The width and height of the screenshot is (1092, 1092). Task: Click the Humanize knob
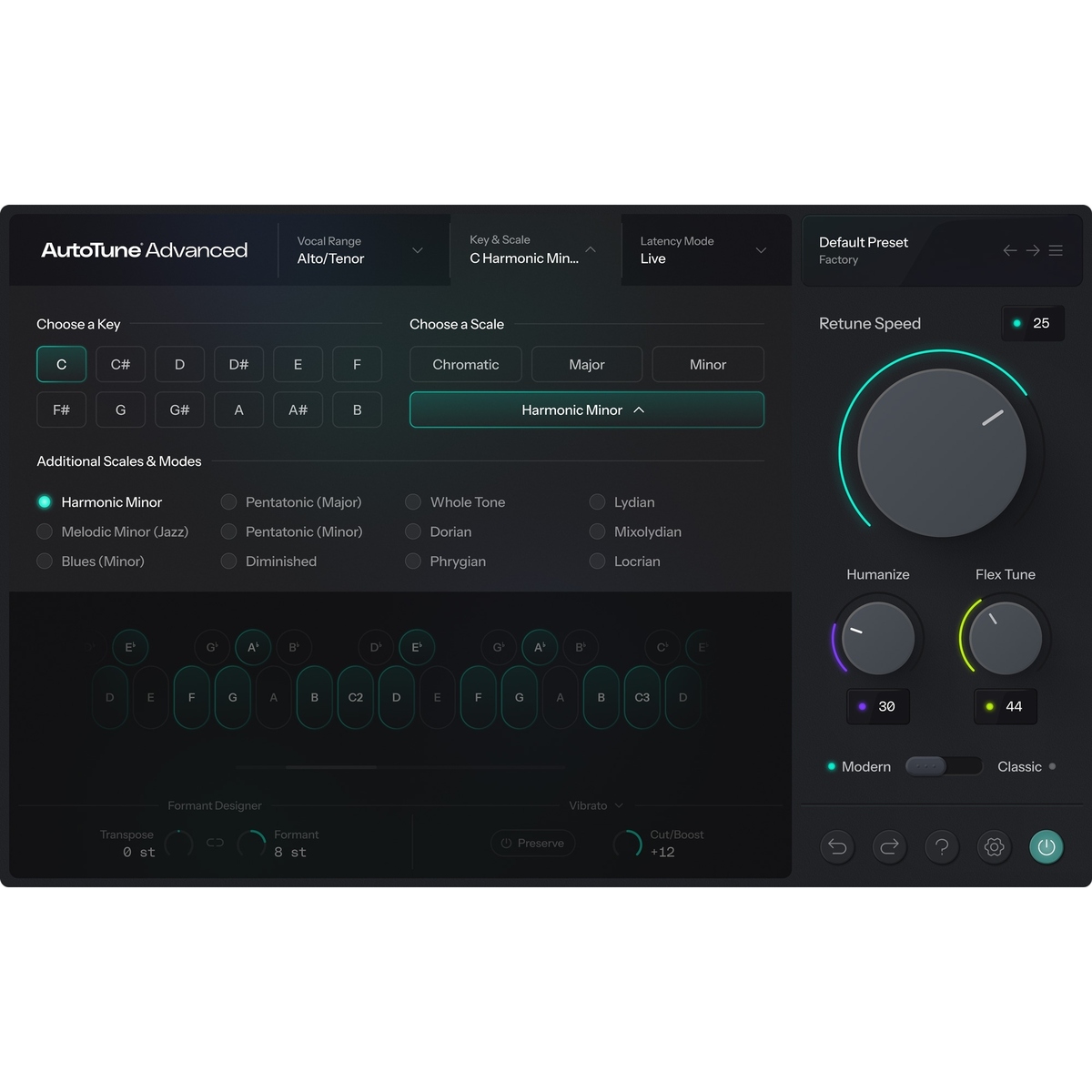tap(878, 638)
